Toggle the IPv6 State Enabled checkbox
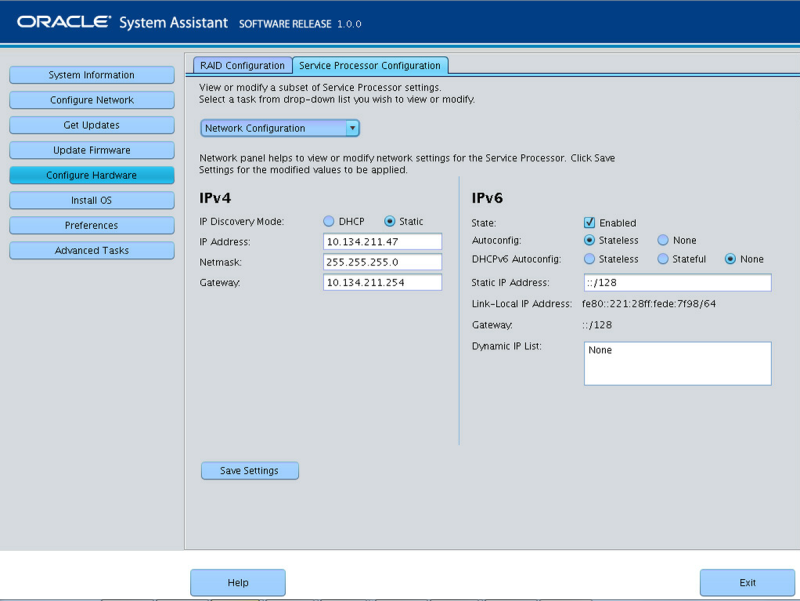The height and width of the screenshot is (601, 800). 589,222
